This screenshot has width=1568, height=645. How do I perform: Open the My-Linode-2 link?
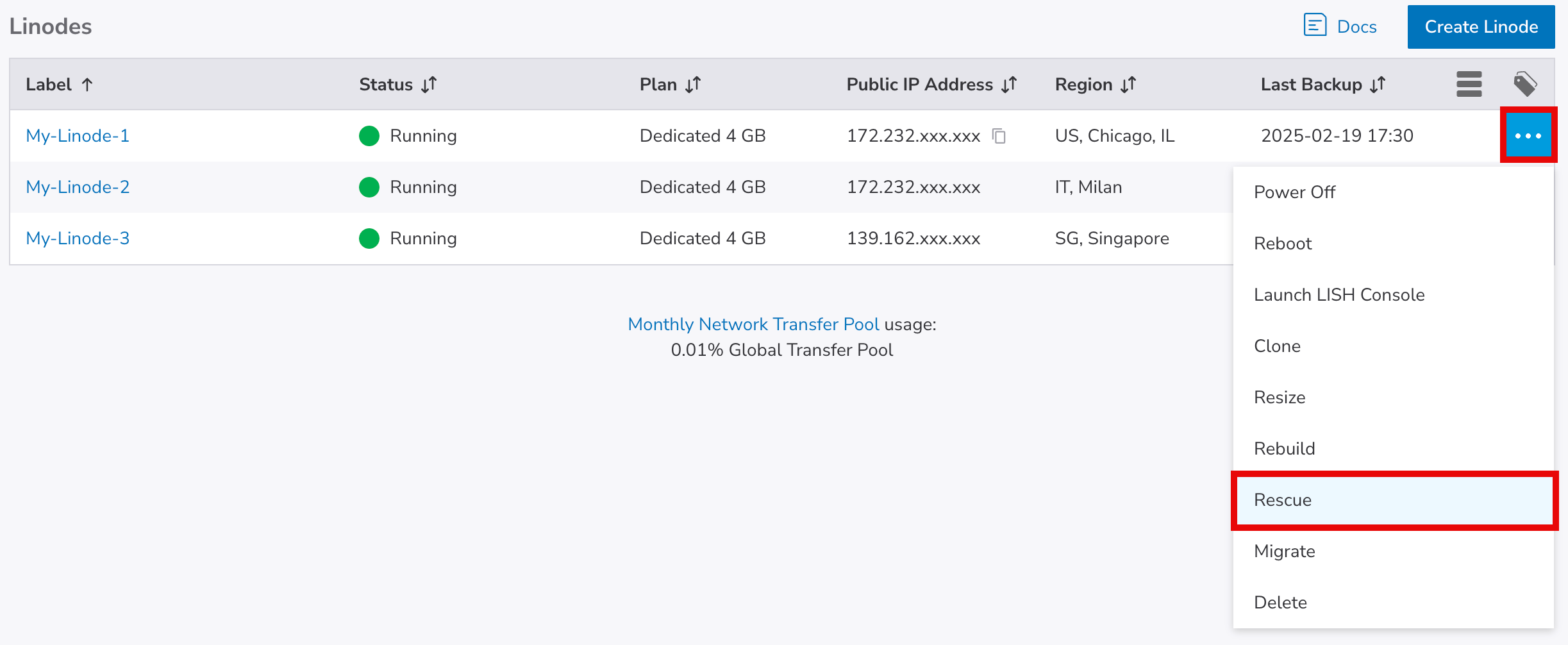[78, 187]
